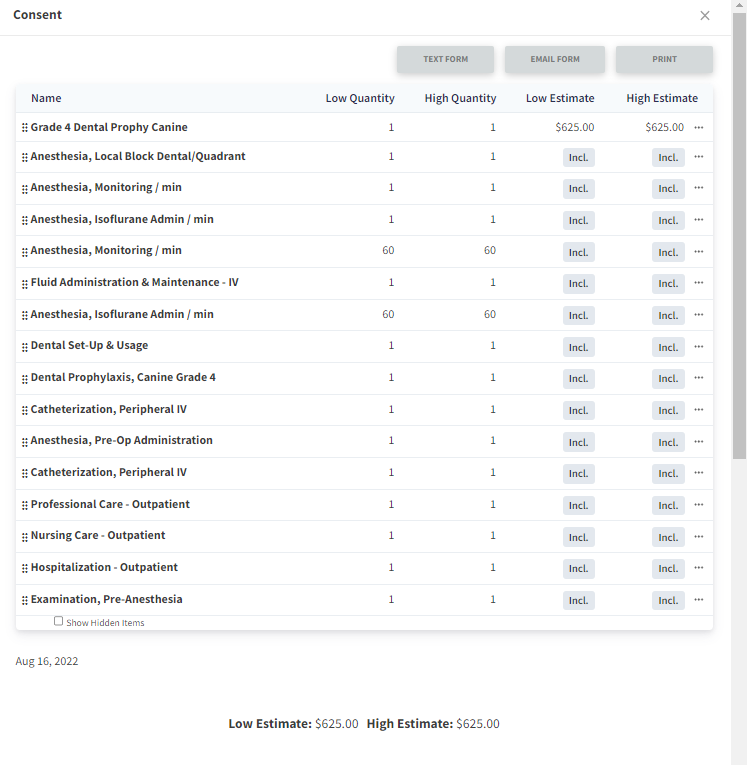Screen dimensions: 747x765
Task: Click drag handle for Anesthesia, Local Block Dental/Quadrant
Action: click(25, 158)
